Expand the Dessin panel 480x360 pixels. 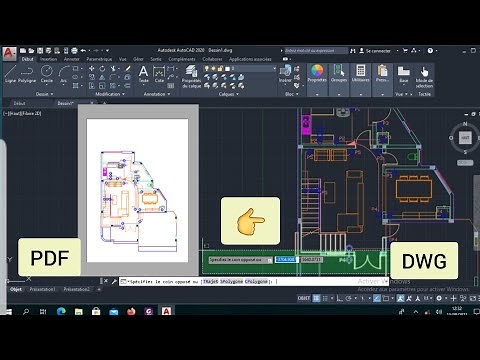(44, 94)
